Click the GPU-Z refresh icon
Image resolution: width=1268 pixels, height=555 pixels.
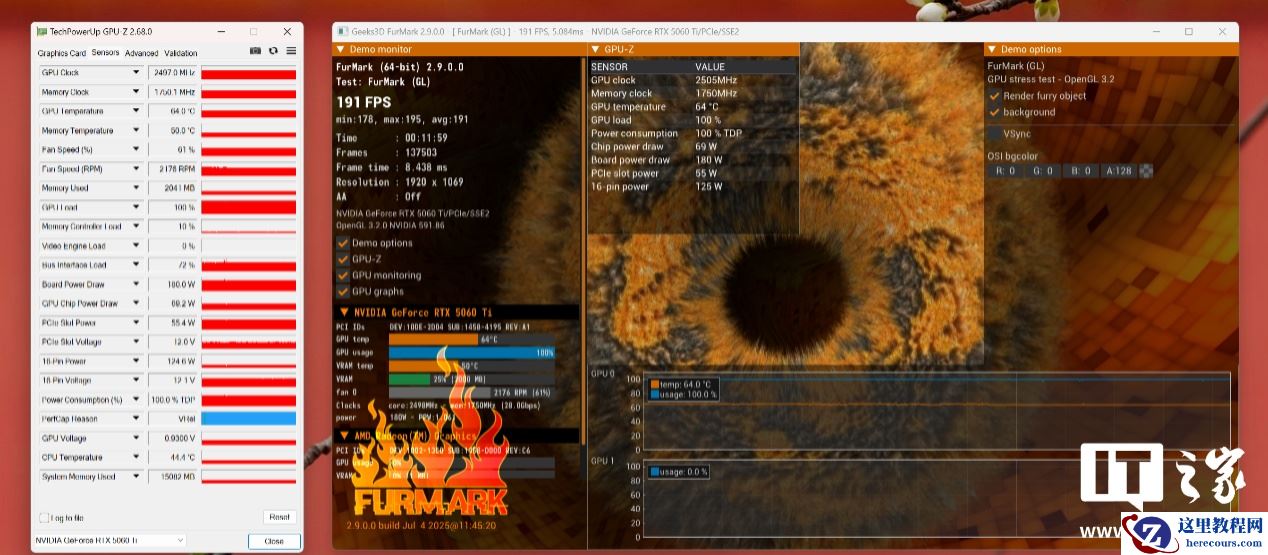coord(273,51)
